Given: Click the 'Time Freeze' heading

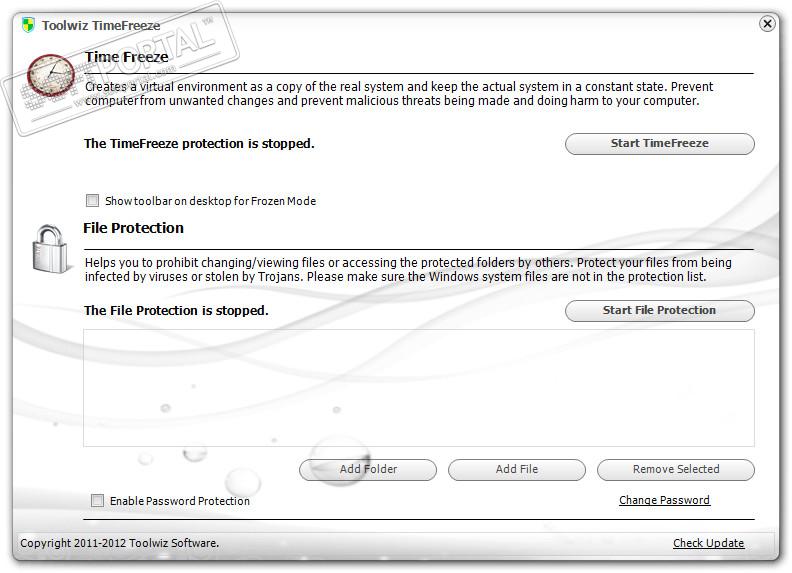Looking at the screenshot, I should pos(126,57).
